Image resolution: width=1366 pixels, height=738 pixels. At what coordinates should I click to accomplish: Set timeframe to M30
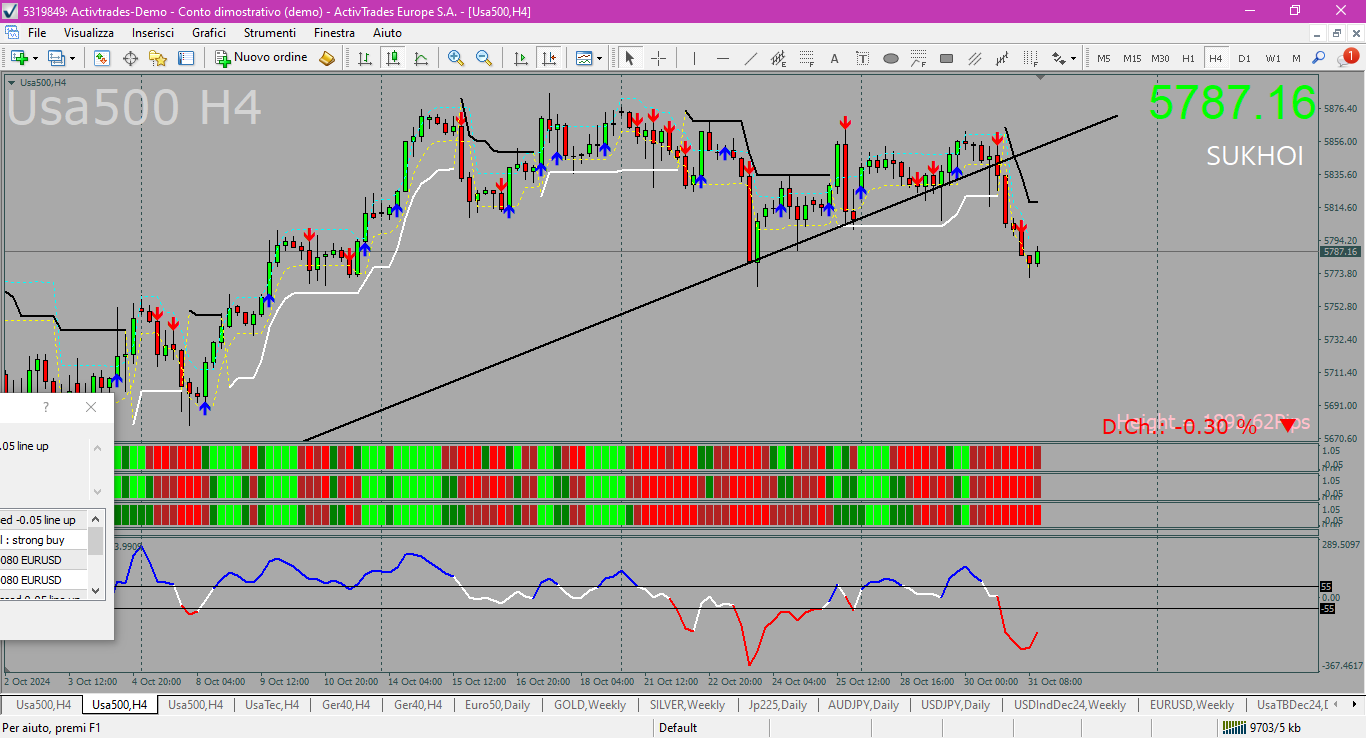coord(1160,58)
